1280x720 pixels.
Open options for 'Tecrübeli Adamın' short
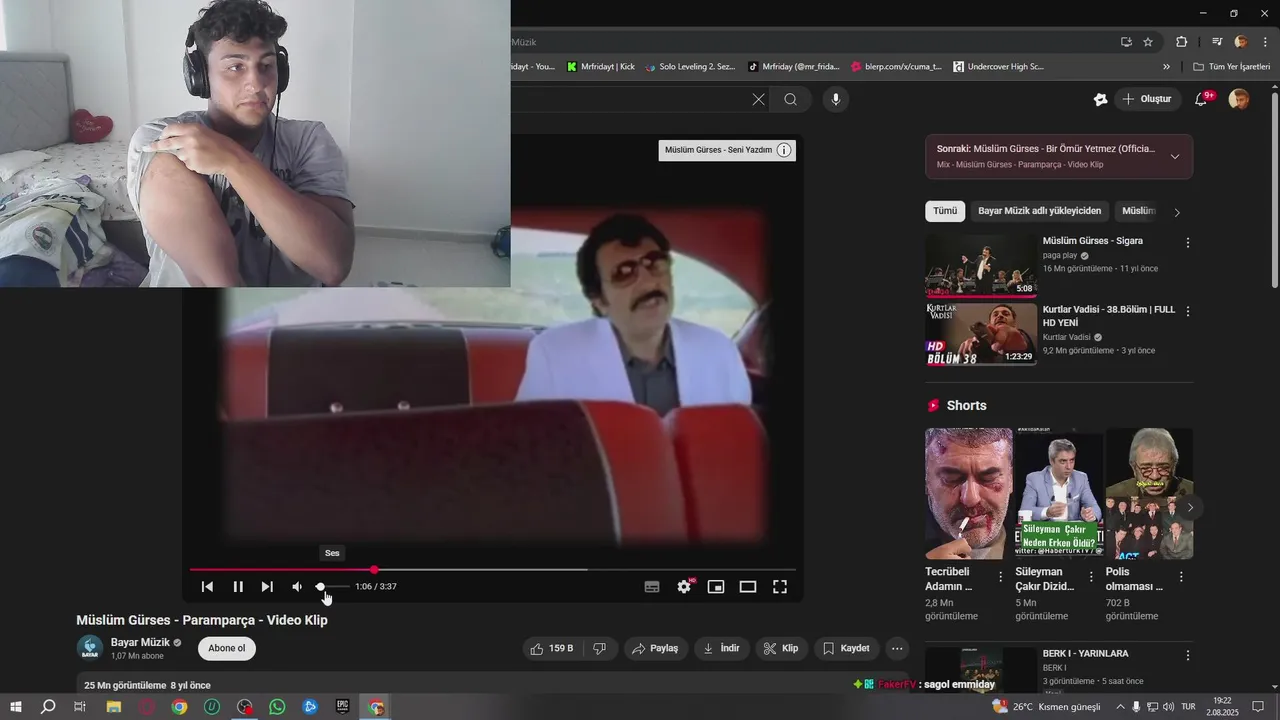coord(1000,577)
